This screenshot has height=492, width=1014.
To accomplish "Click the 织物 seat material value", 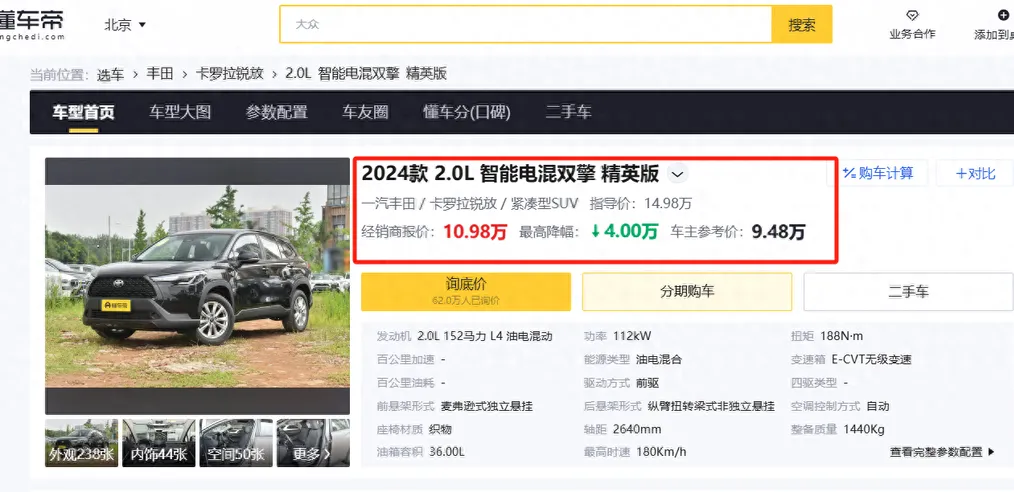I will pyautogui.click(x=440, y=430).
